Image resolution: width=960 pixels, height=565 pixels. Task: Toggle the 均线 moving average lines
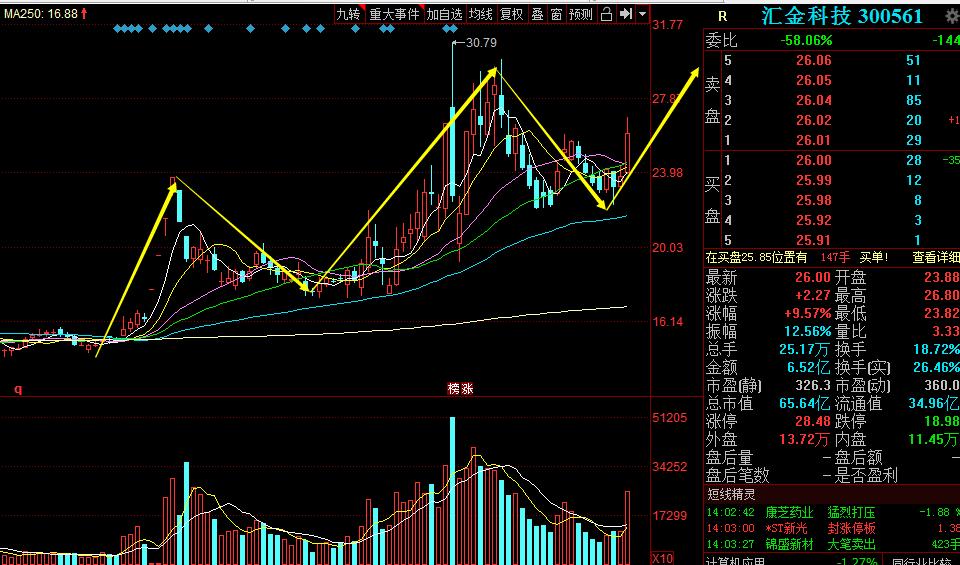(x=481, y=14)
